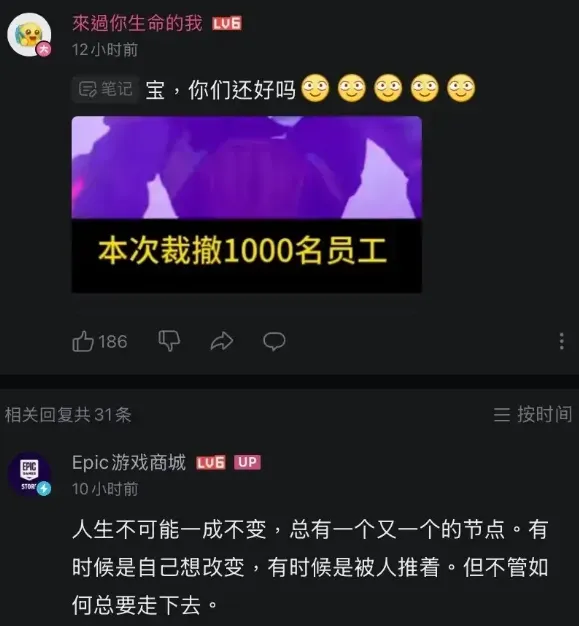Open the three-dot more options menu
Viewport: 579px width, 626px height.
(561, 341)
